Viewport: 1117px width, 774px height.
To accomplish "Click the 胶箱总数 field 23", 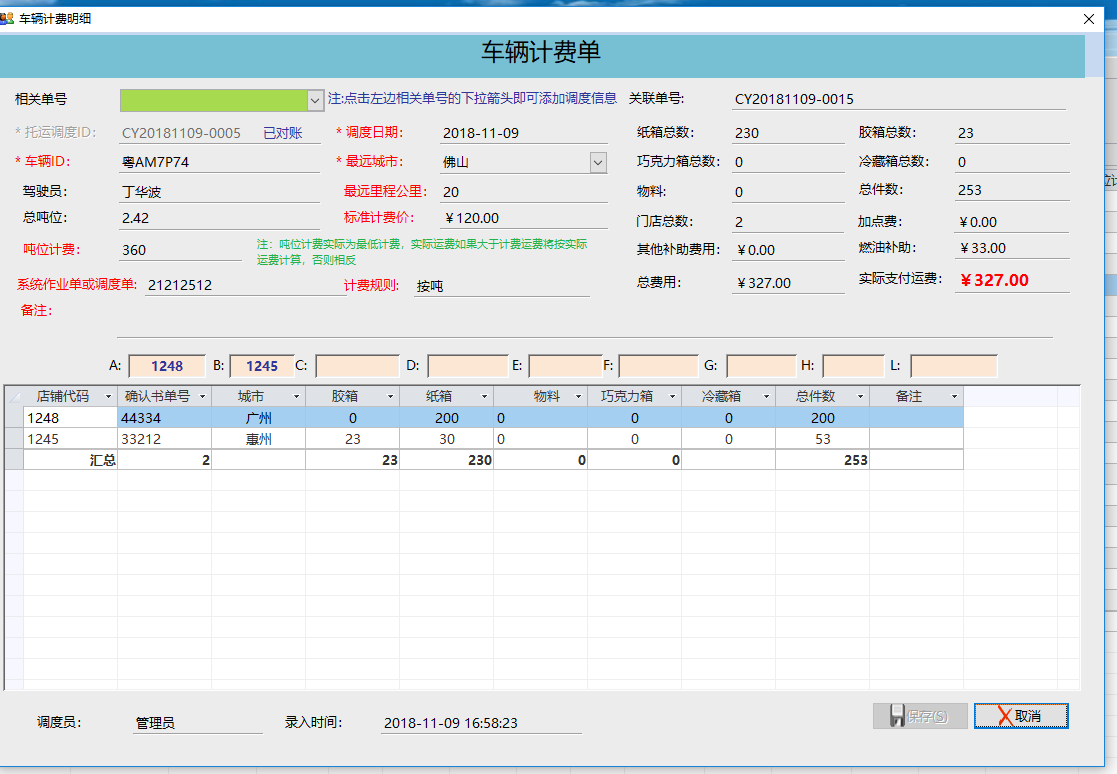I will tap(1012, 133).
